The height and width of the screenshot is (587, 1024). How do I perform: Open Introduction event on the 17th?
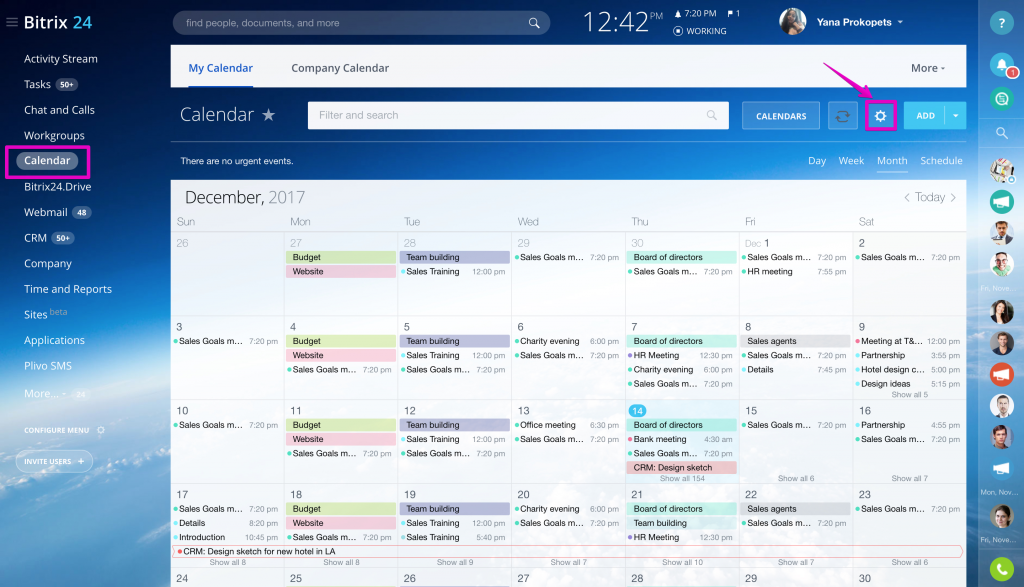click(x=227, y=537)
